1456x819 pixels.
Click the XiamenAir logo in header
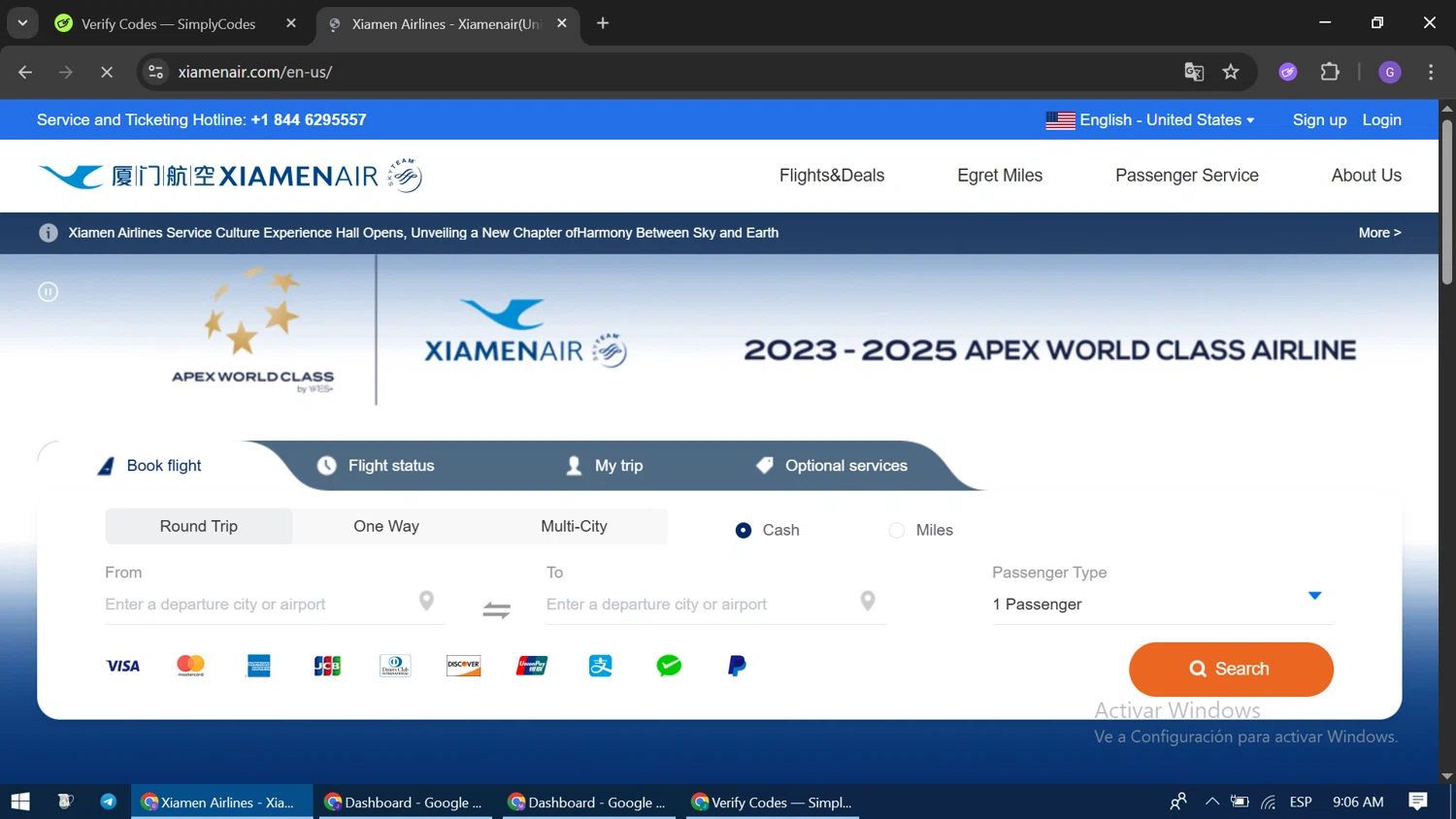point(230,176)
